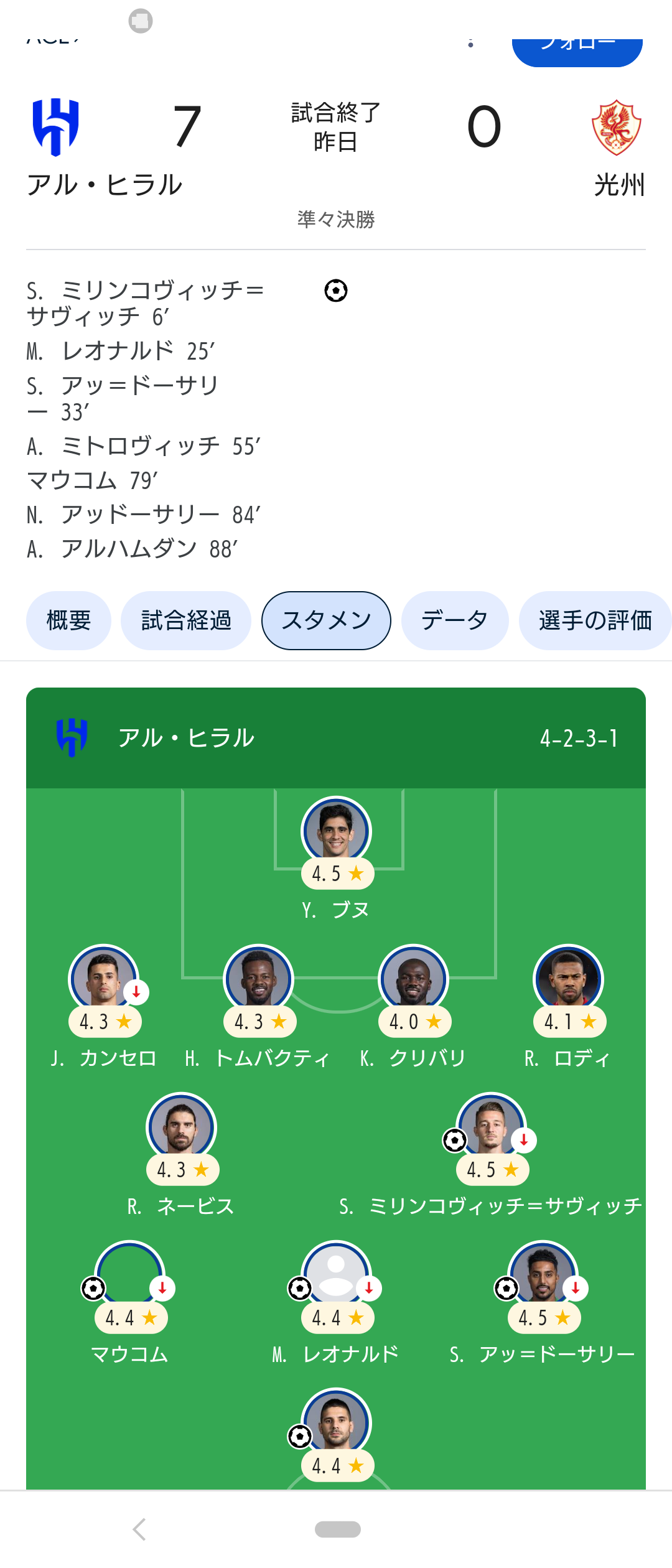Tap K. クリバリ player photo
Screen dimensions: 672x1568
point(413,979)
